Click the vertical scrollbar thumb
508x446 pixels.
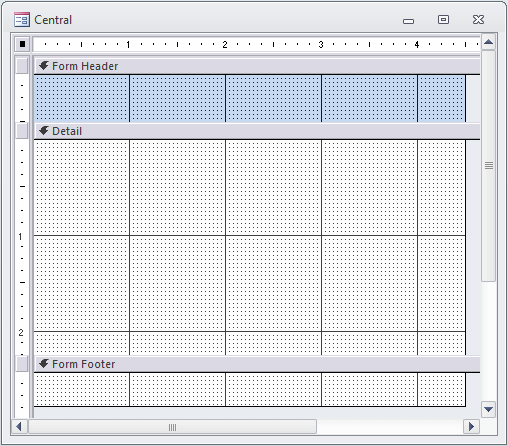pos(488,166)
